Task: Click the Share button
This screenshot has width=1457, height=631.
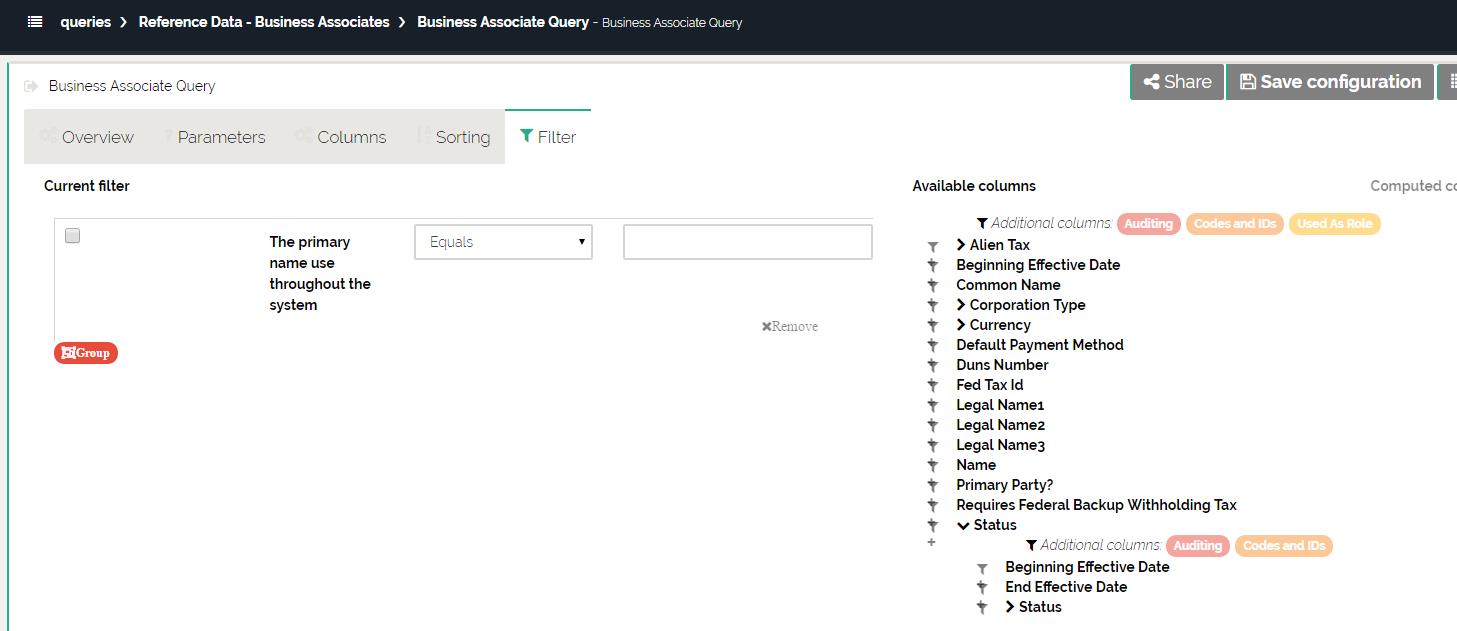Action: click(x=1177, y=82)
